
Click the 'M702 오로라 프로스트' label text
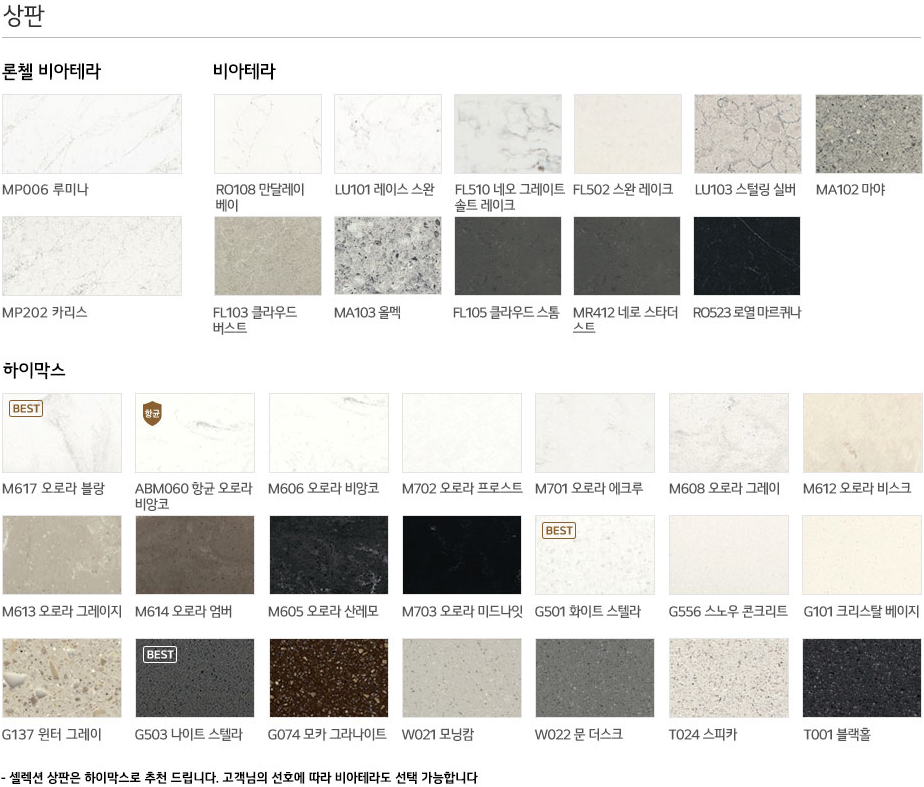click(x=462, y=488)
